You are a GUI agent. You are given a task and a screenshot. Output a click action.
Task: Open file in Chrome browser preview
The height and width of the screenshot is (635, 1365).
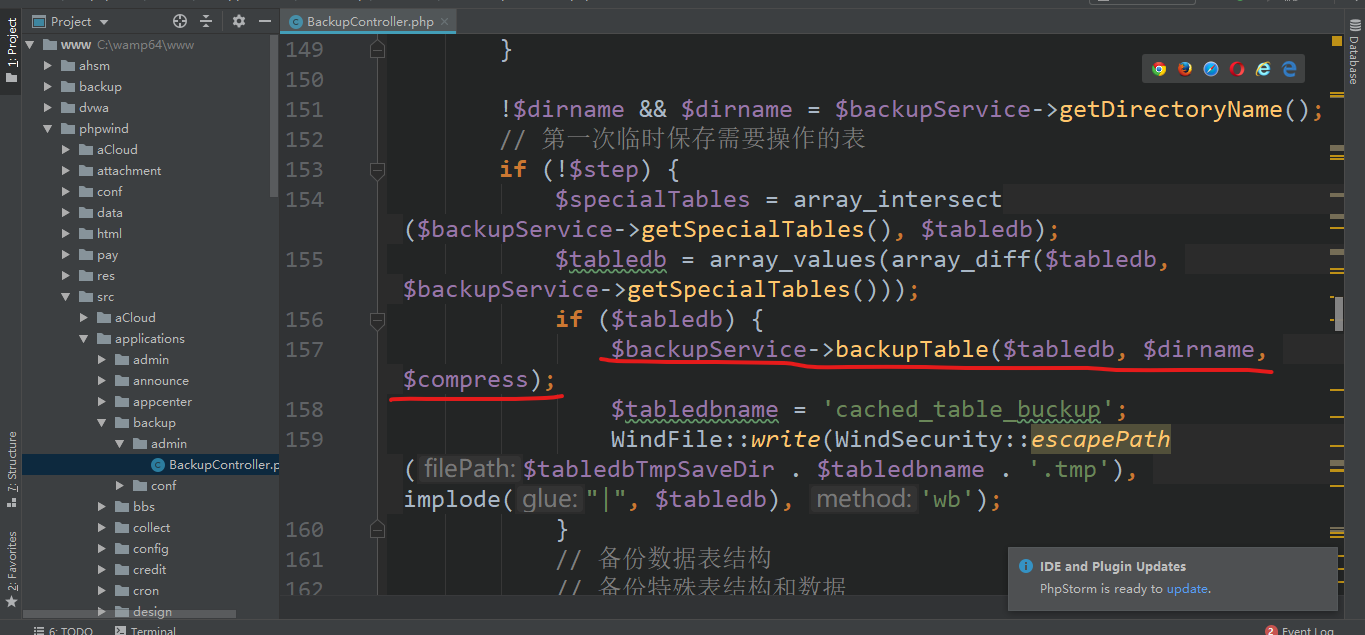pos(1159,69)
